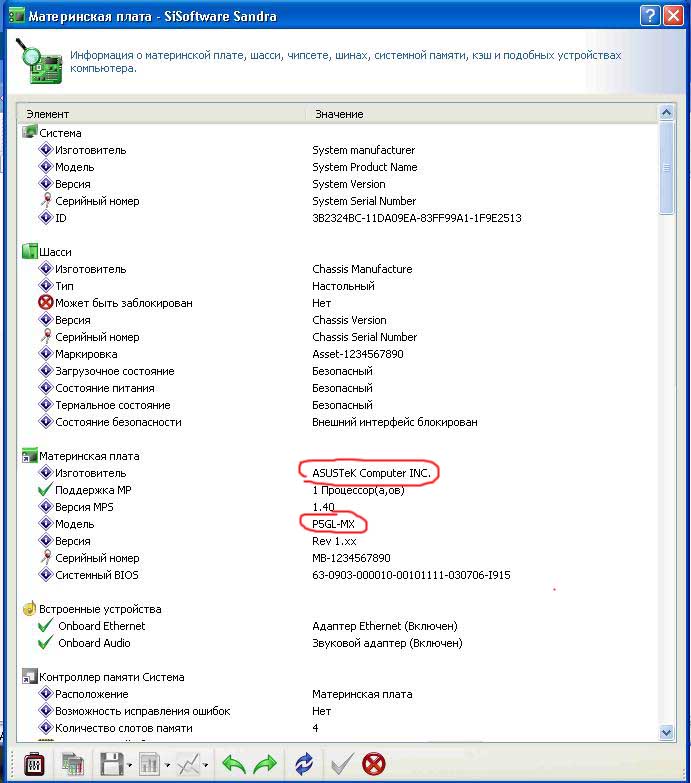This screenshot has height=783, width=691.
Task: Click the second toolbar icon with colored chart
Action: pyautogui.click(x=73, y=765)
